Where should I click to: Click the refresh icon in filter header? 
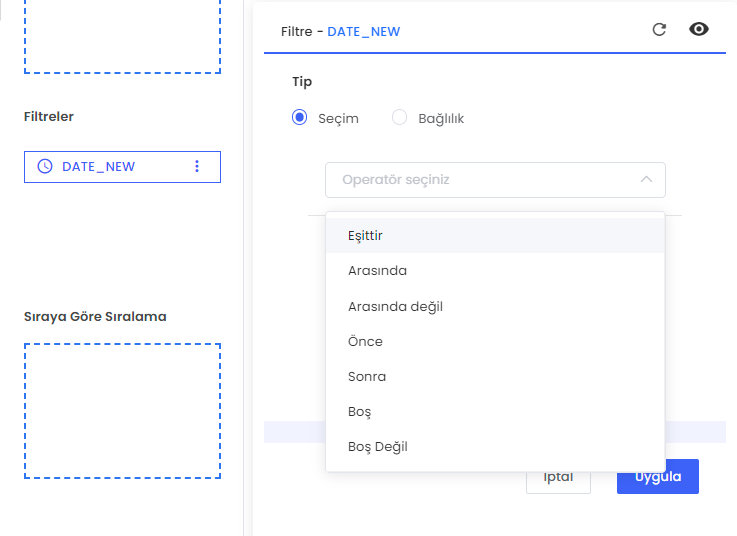tap(659, 29)
